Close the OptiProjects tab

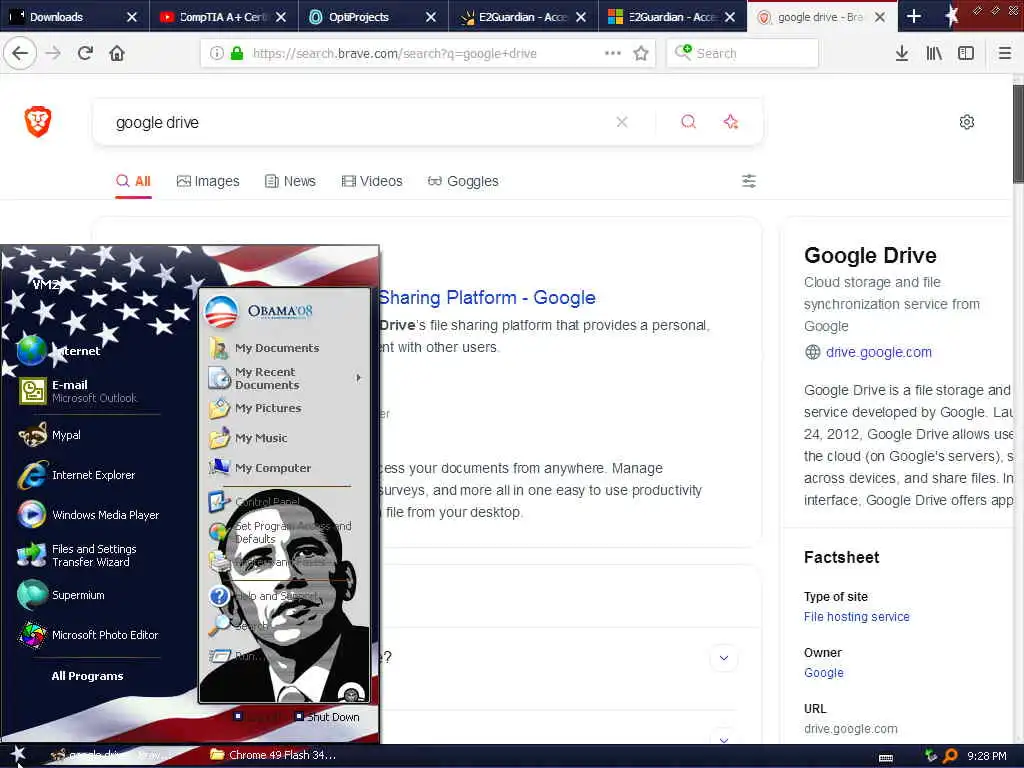click(x=430, y=17)
